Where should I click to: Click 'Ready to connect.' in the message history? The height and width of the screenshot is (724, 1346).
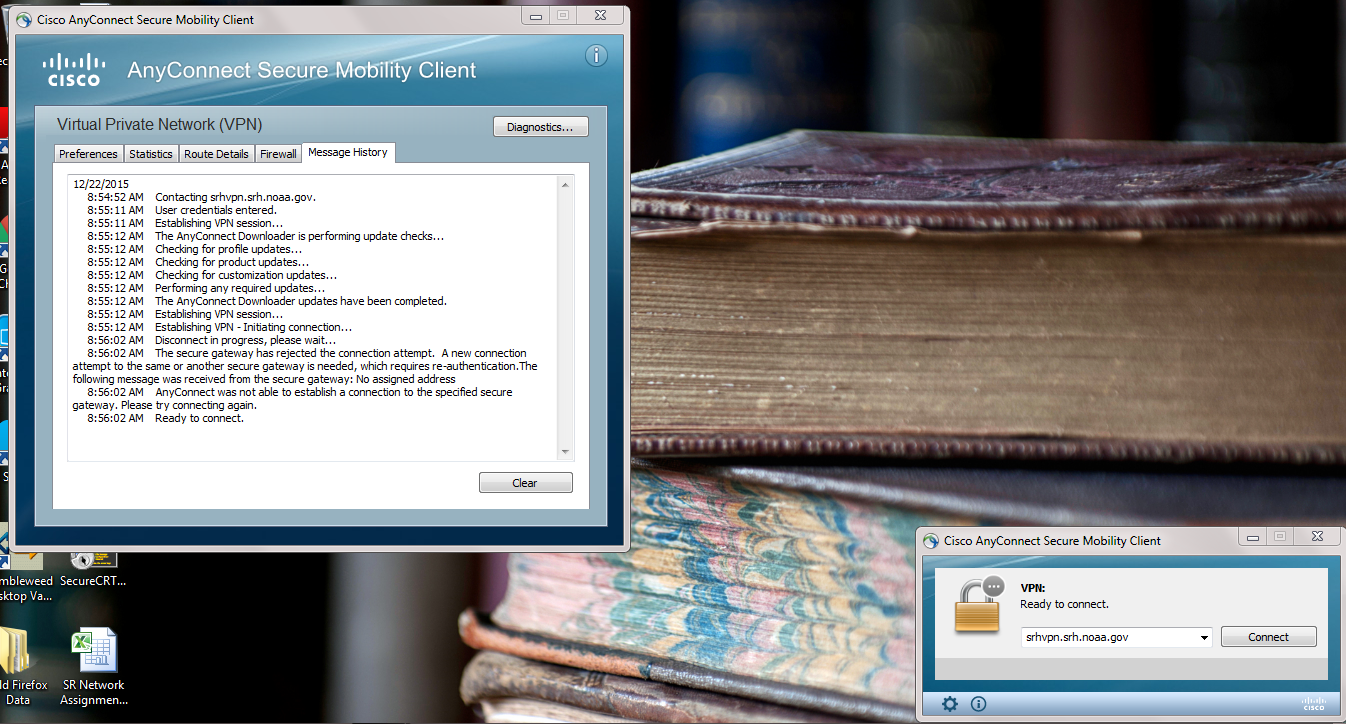[200, 418]
